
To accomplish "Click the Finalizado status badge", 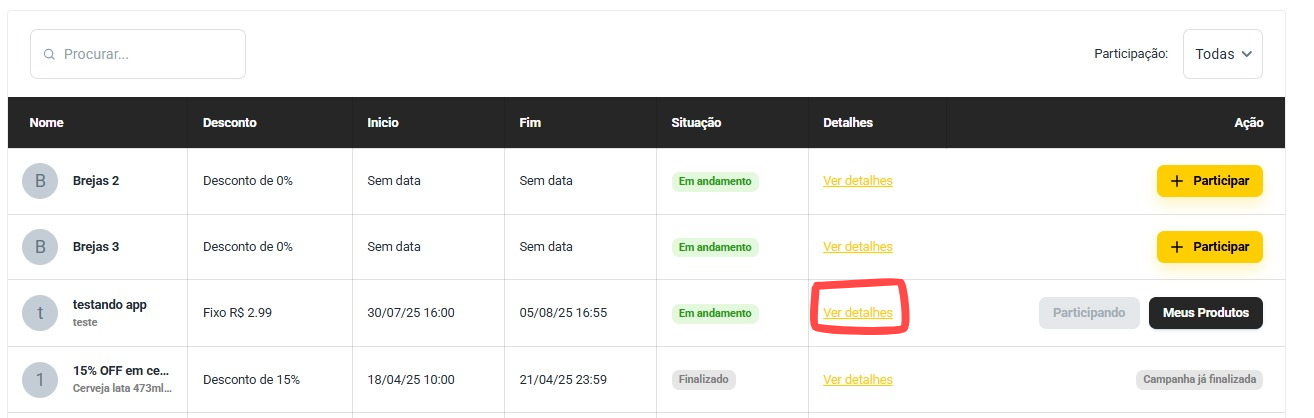I will 704,380.
